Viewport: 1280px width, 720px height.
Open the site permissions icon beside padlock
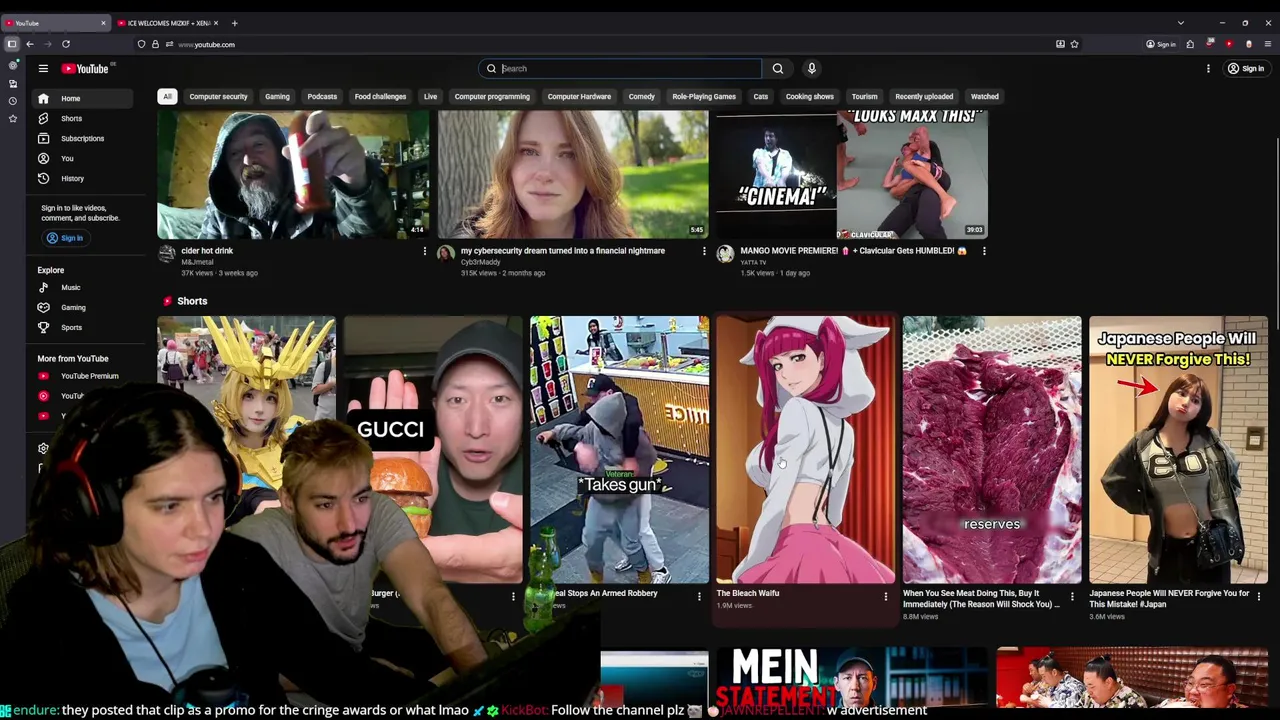tap(169, 44)
